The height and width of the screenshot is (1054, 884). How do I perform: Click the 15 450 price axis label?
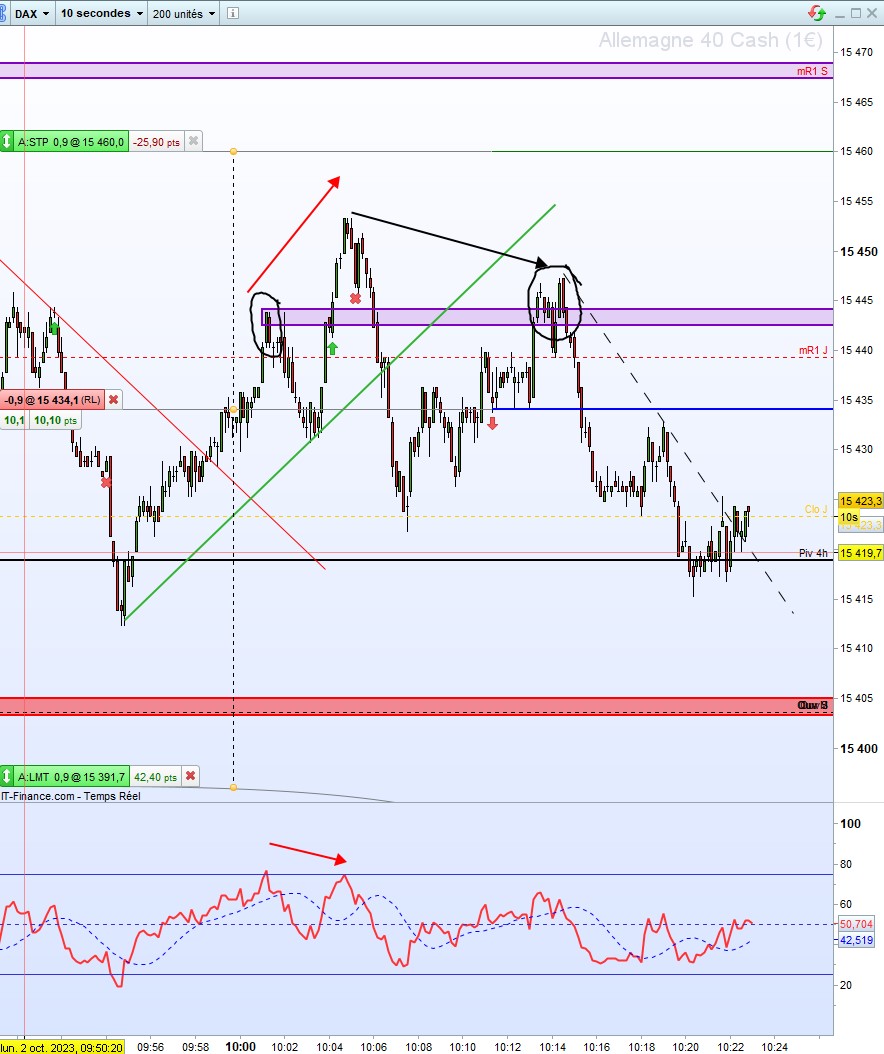point(858,251)
